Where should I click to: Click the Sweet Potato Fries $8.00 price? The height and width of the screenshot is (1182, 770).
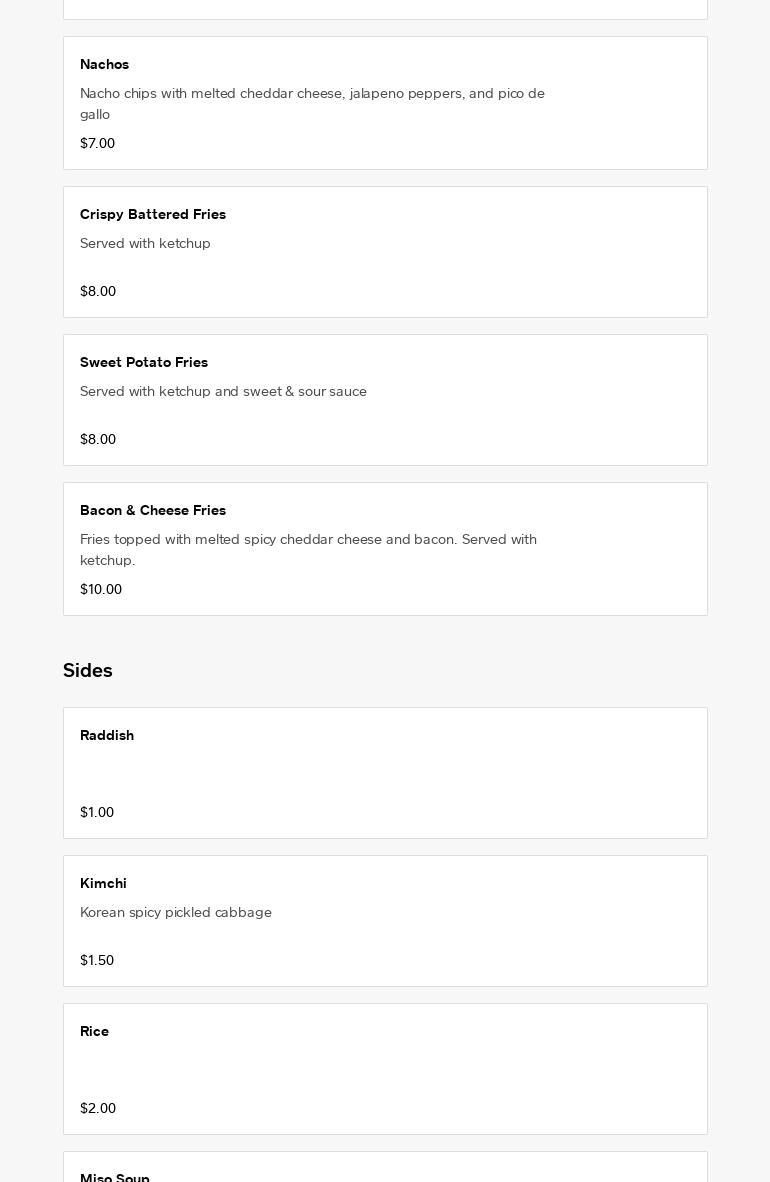tap(98, 439)
